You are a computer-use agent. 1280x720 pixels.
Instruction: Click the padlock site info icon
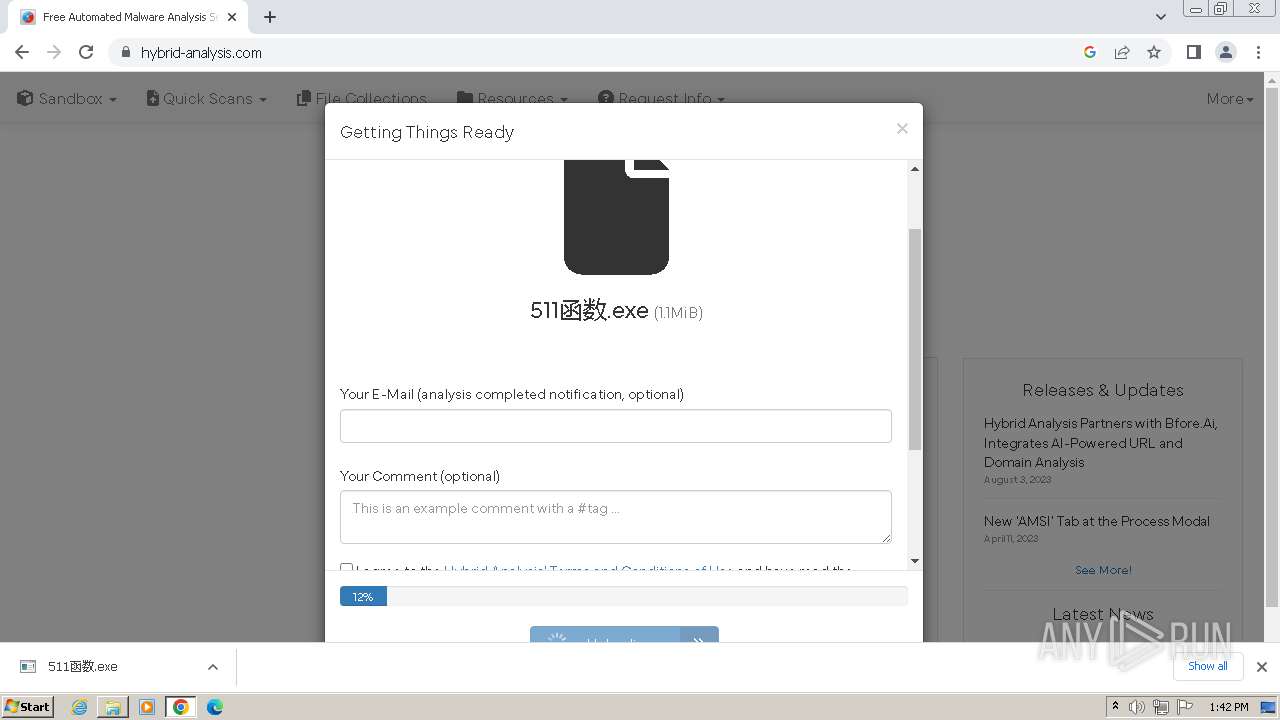(x=125, y=52)
